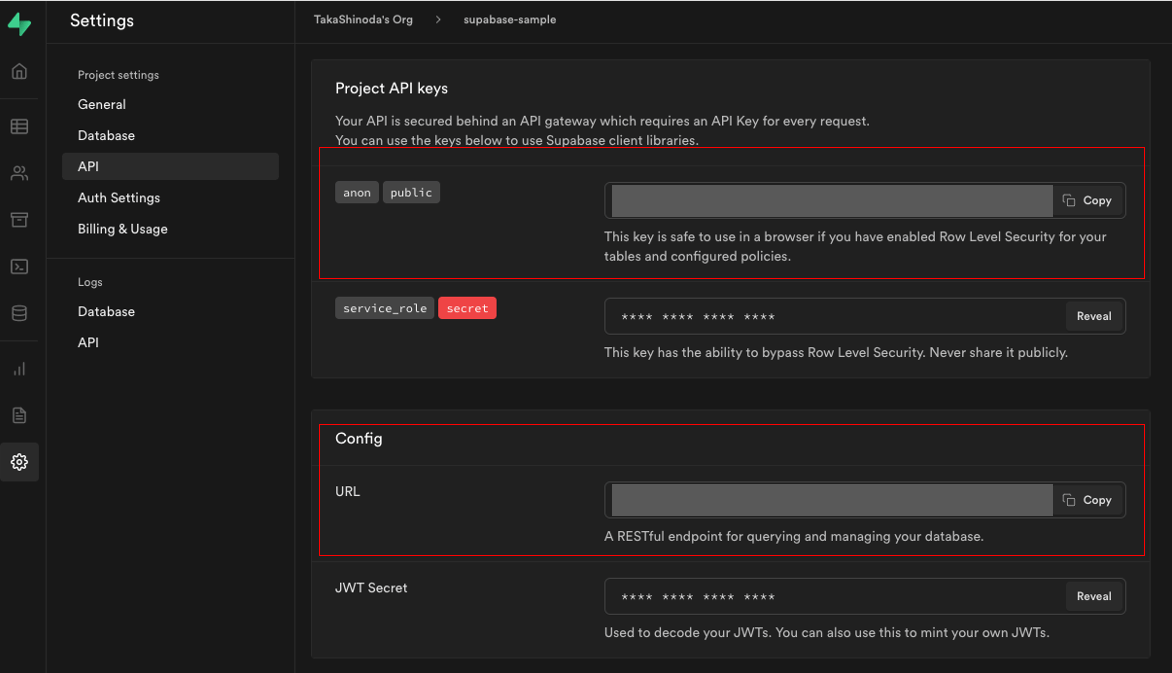Select API under Project settings
This screenshot has width=1172, height=673.
170,167
